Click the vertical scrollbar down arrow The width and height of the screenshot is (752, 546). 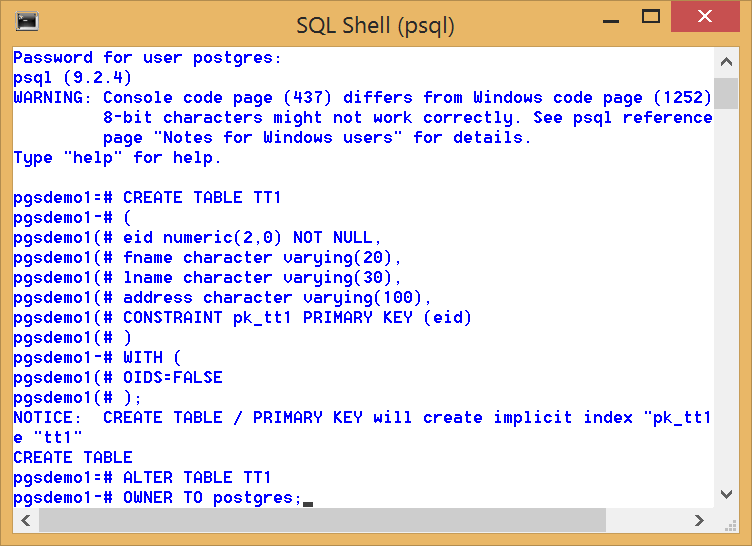(x=727, y=495)
